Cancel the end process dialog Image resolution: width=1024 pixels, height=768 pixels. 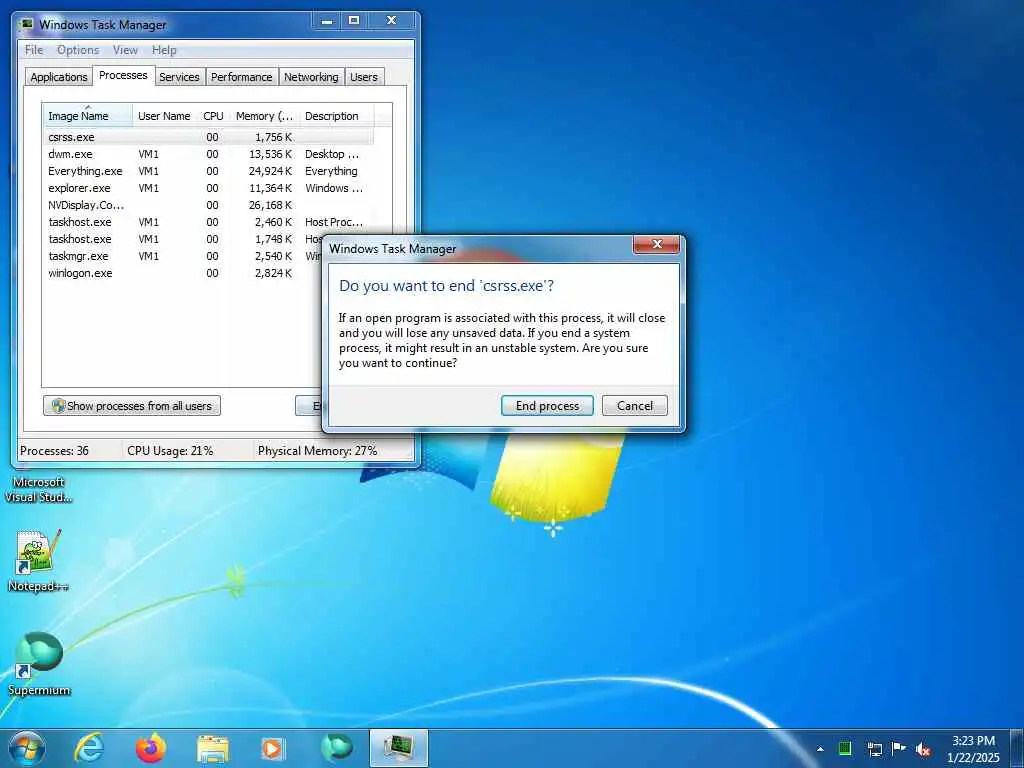click(x=635, y=406)
